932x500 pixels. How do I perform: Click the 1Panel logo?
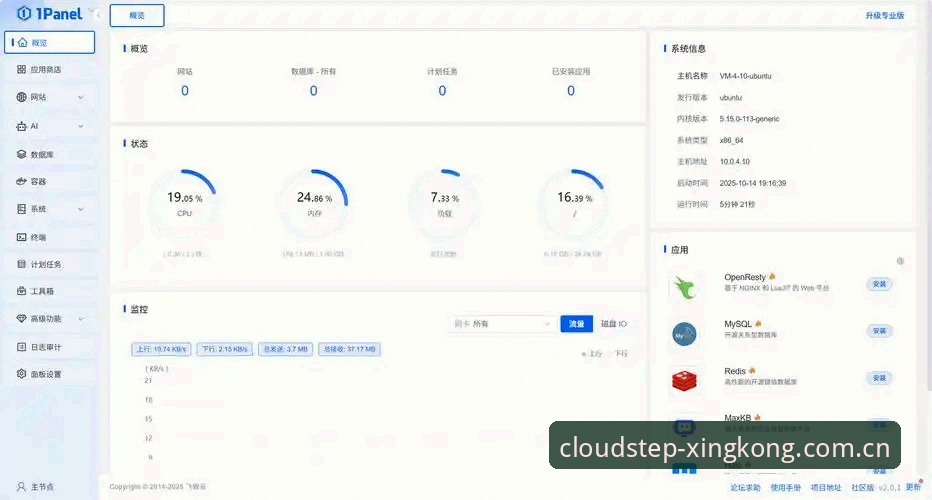(49, 13)
